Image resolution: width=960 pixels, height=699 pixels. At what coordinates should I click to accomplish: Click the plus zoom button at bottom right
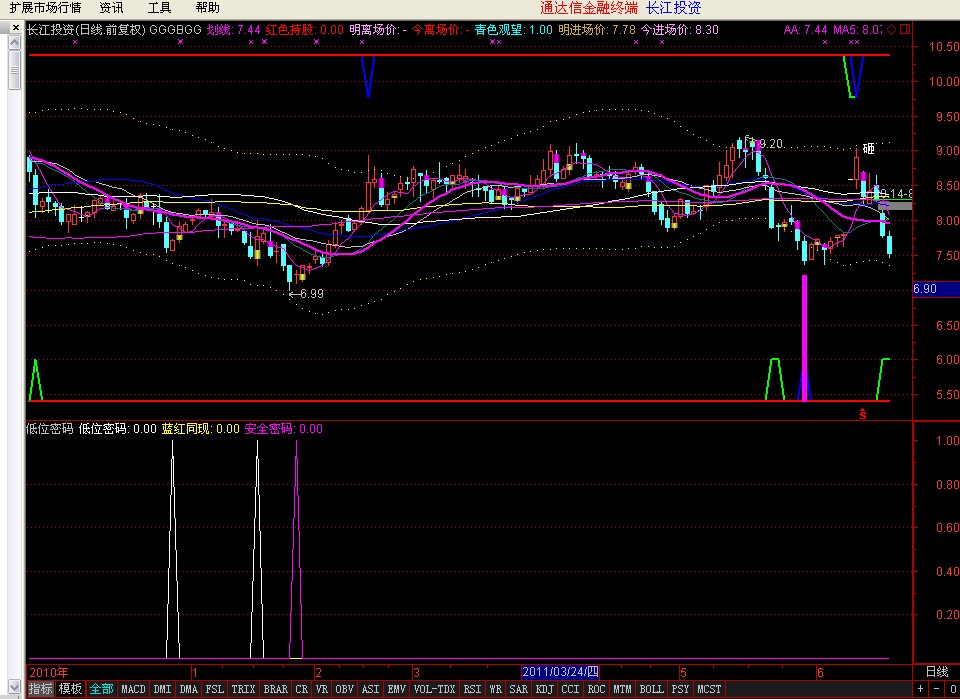point(920,689)
